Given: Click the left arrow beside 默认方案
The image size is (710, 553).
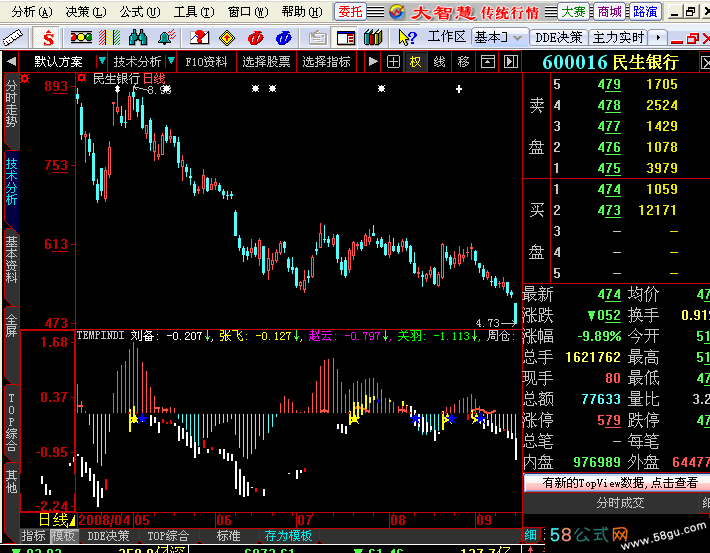Looking at the screenshot, I should 11,62.
